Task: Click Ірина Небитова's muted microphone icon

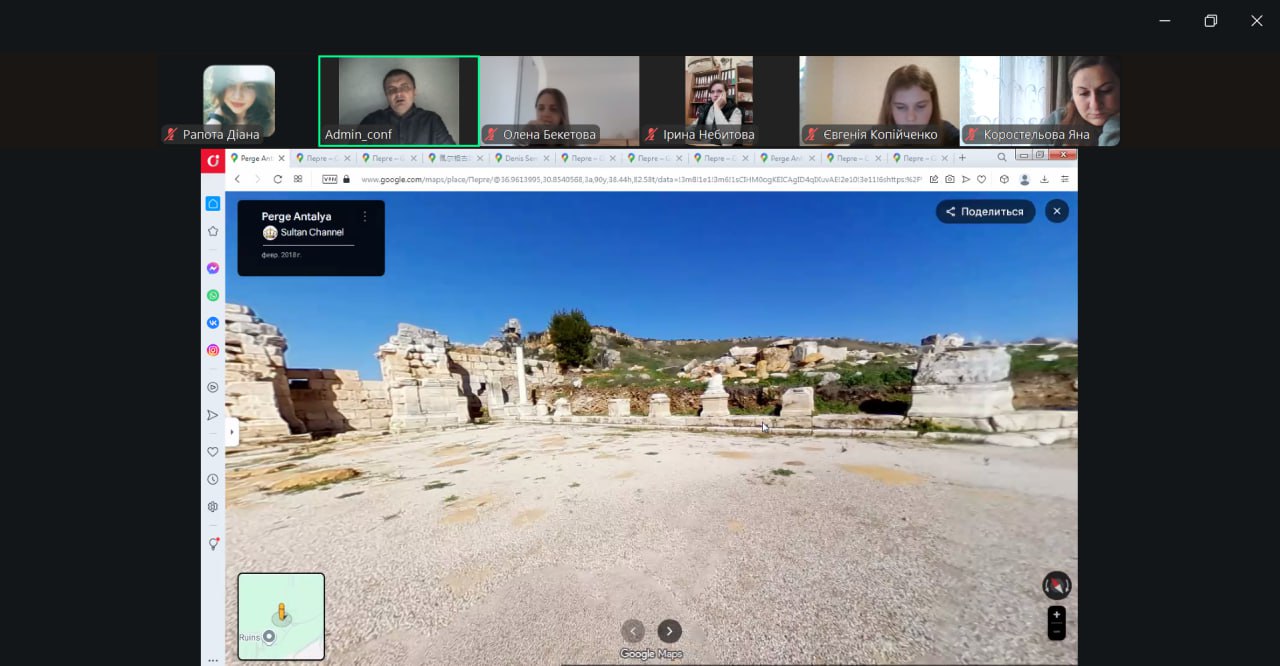Action: point(652,134)
